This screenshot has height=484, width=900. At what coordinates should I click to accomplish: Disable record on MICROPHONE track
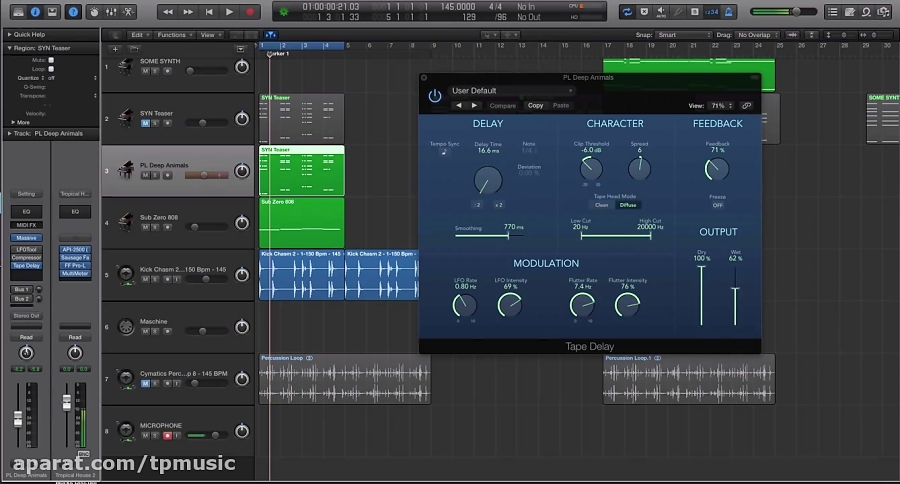pos(167,436)
